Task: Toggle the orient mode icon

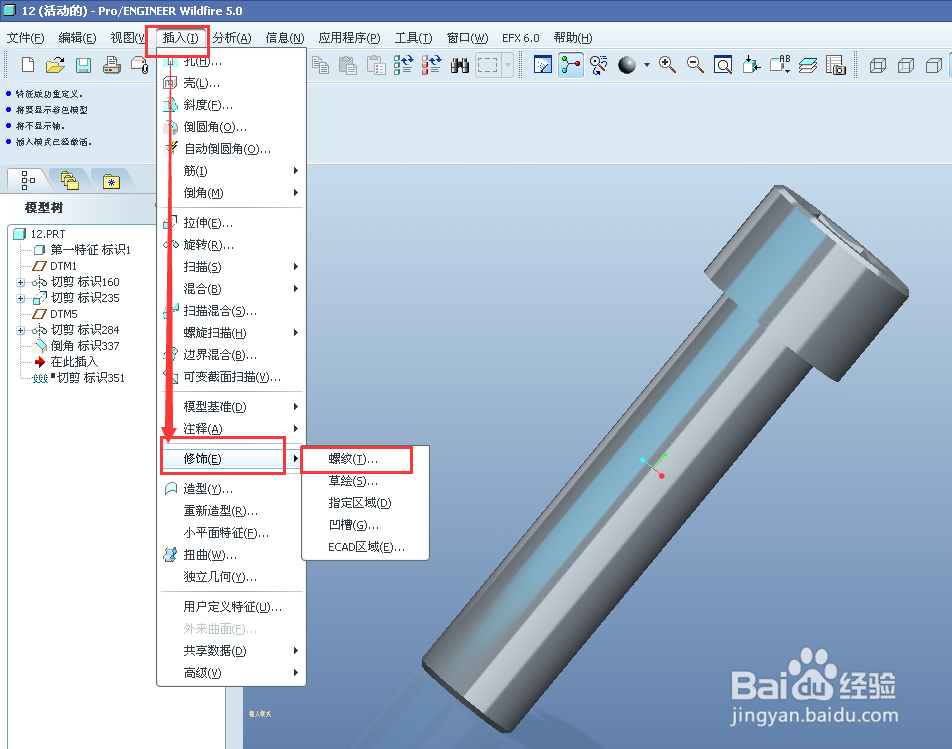Action: (599, 64)
